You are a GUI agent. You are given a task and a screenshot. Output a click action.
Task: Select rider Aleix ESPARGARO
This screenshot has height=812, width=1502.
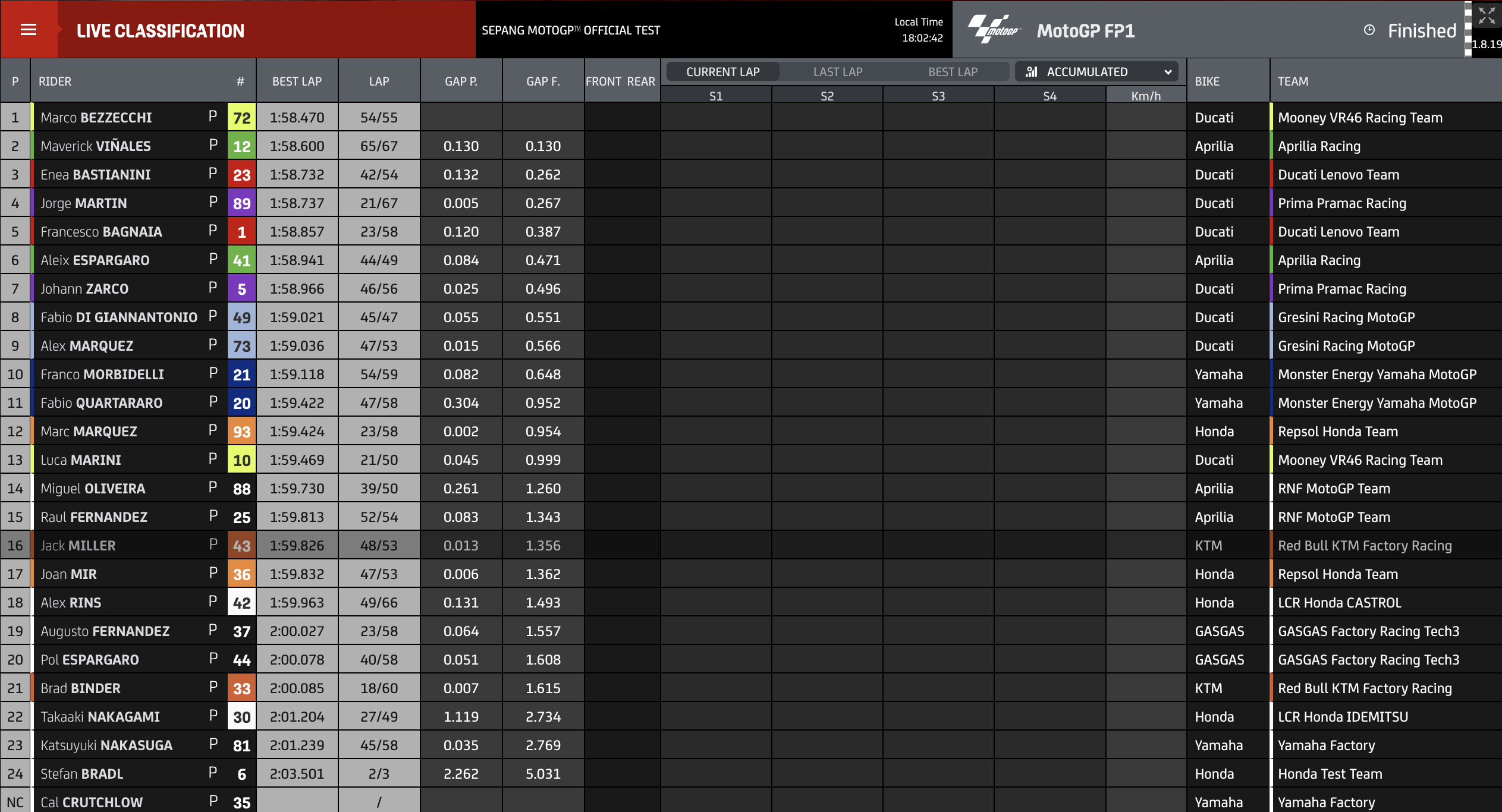tap(95, 260)
